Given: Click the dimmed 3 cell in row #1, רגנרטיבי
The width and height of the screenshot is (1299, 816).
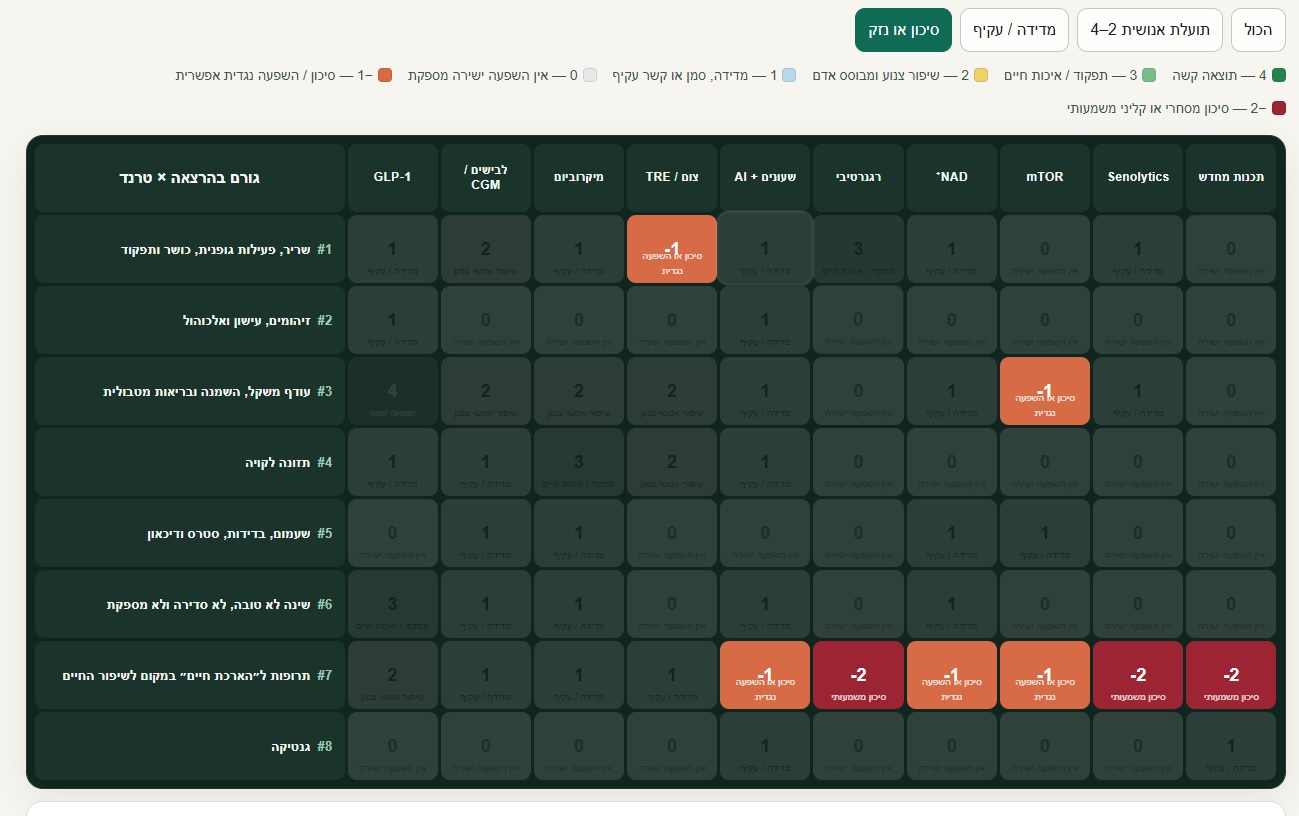Looking at the screenshot, I should click(858, 249).
